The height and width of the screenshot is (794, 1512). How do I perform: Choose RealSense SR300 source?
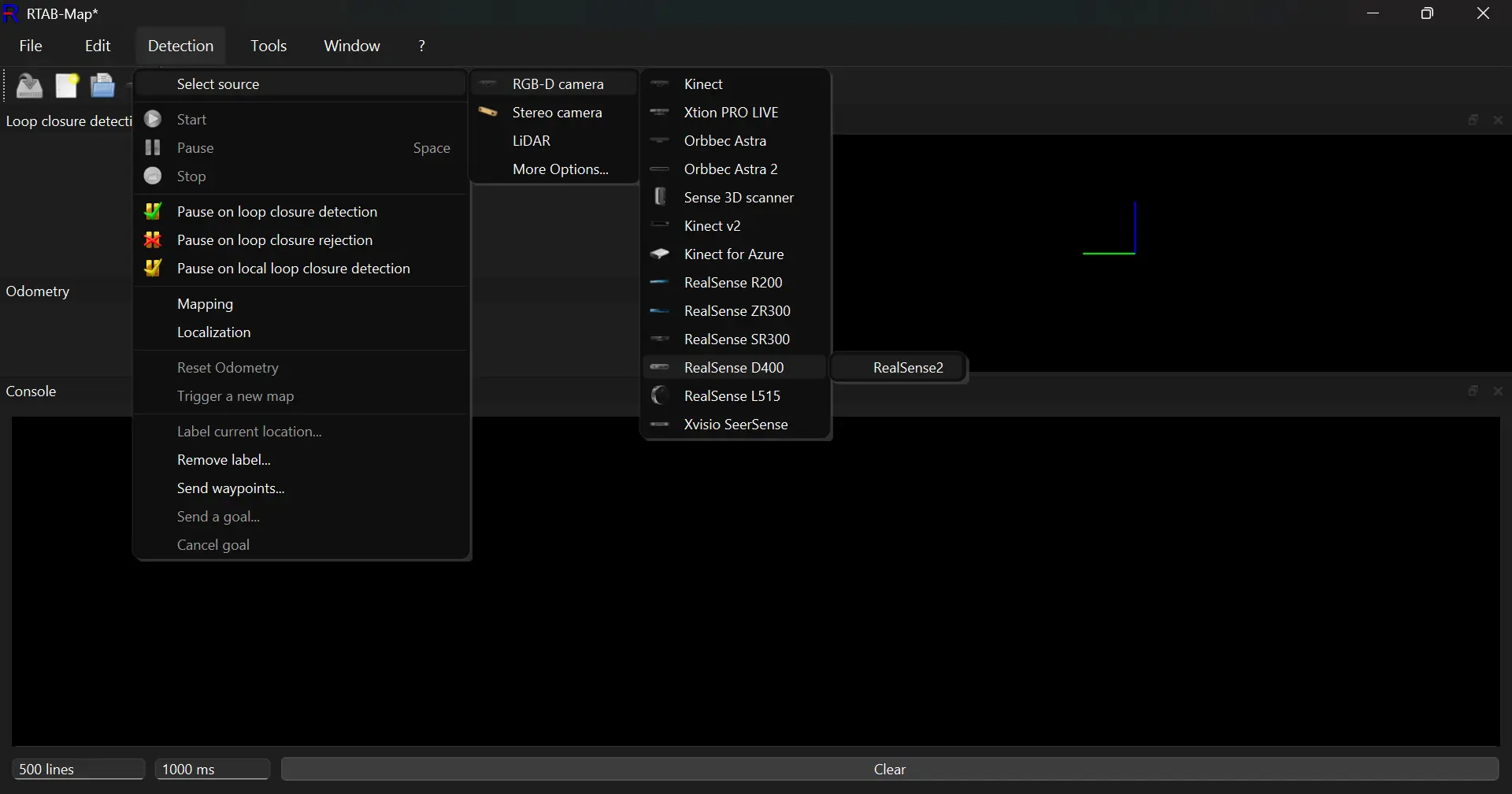(x=736, y=339)
